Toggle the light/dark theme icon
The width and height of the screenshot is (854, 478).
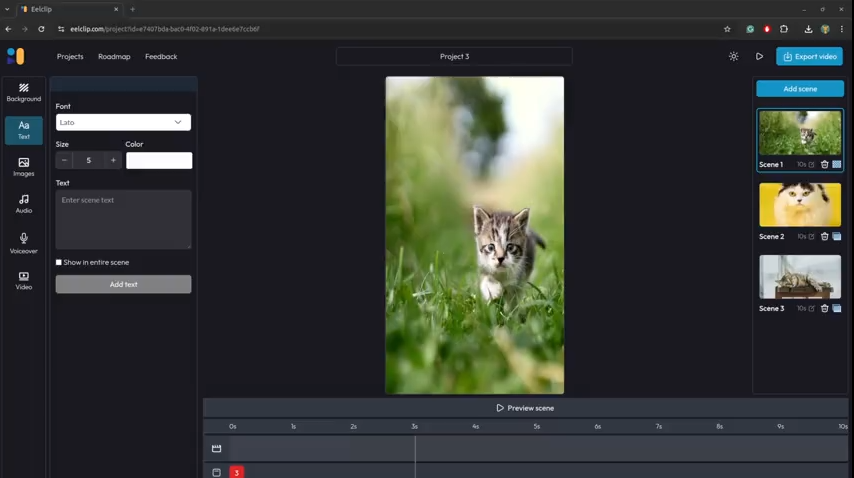pos(733,57)
